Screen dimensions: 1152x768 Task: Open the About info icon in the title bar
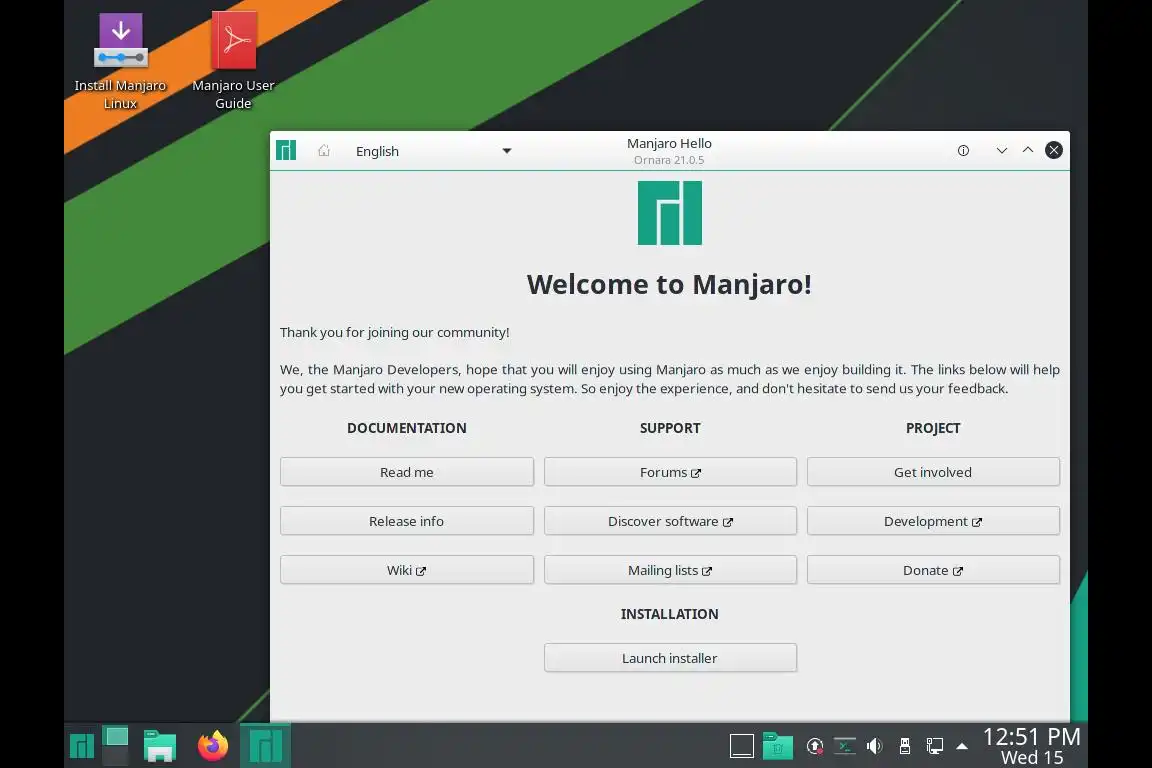(963, 151)
